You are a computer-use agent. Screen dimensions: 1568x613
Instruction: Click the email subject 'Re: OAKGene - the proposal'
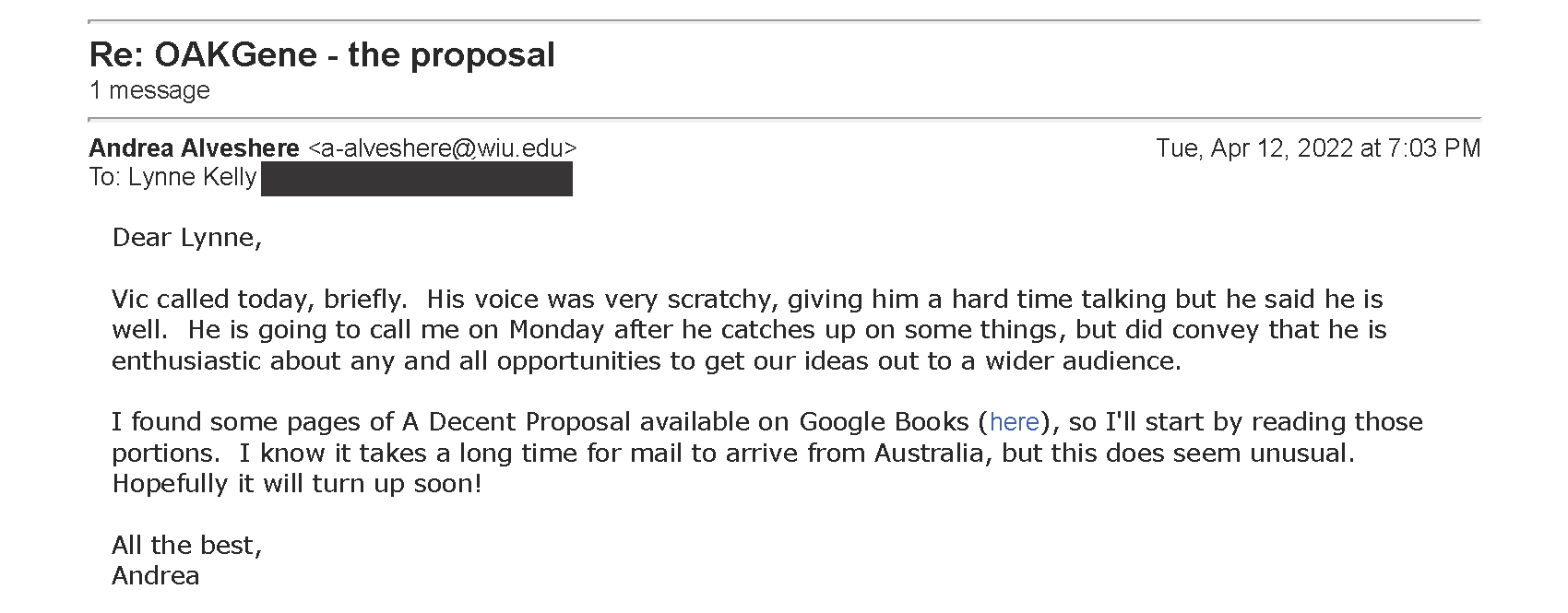(322, 55)
